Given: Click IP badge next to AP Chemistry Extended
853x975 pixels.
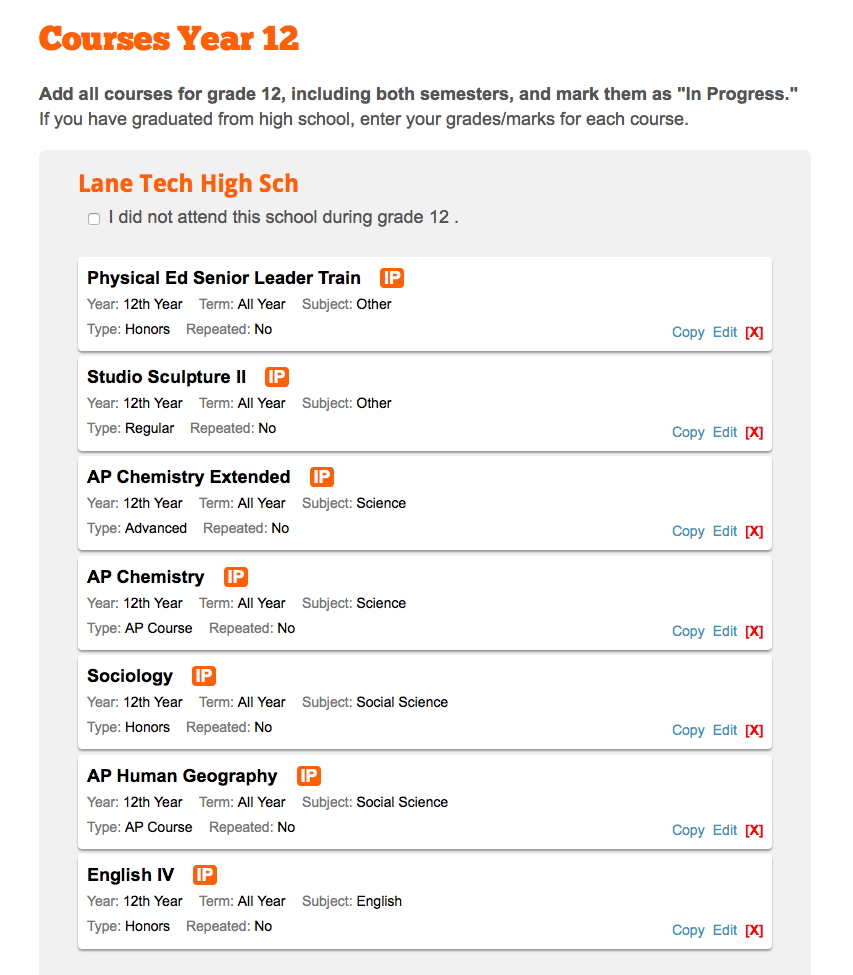Looking at the screenshot, I should pyautogui.click(x=321, y=477).
